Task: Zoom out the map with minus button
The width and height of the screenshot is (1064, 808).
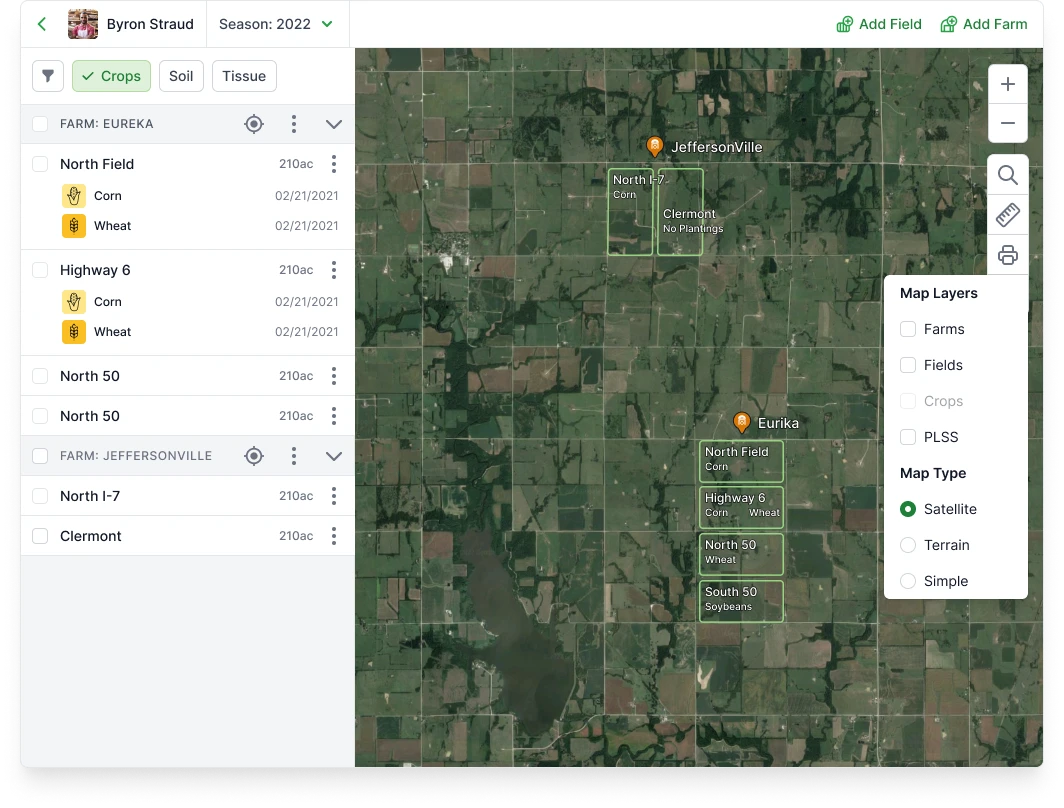Action: (1008, 123)
